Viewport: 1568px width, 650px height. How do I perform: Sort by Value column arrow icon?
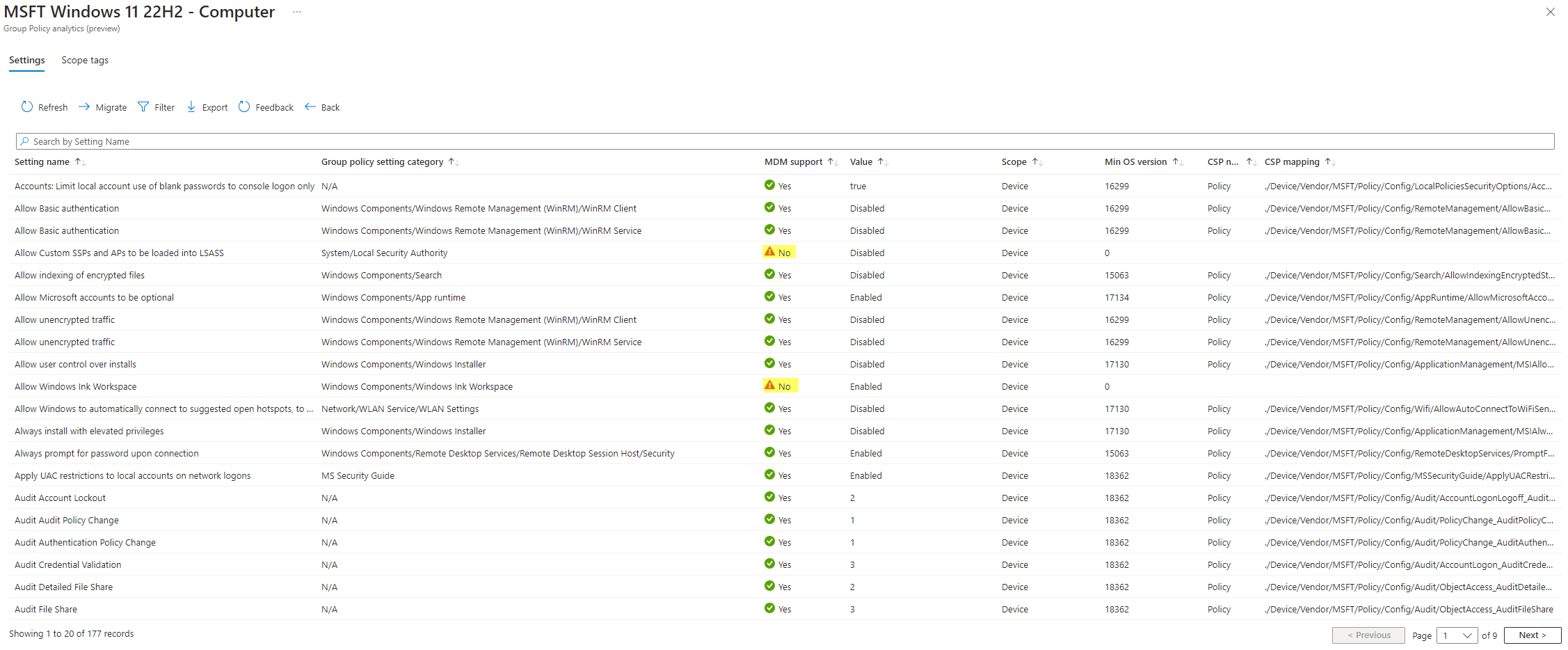pos(883,161)
